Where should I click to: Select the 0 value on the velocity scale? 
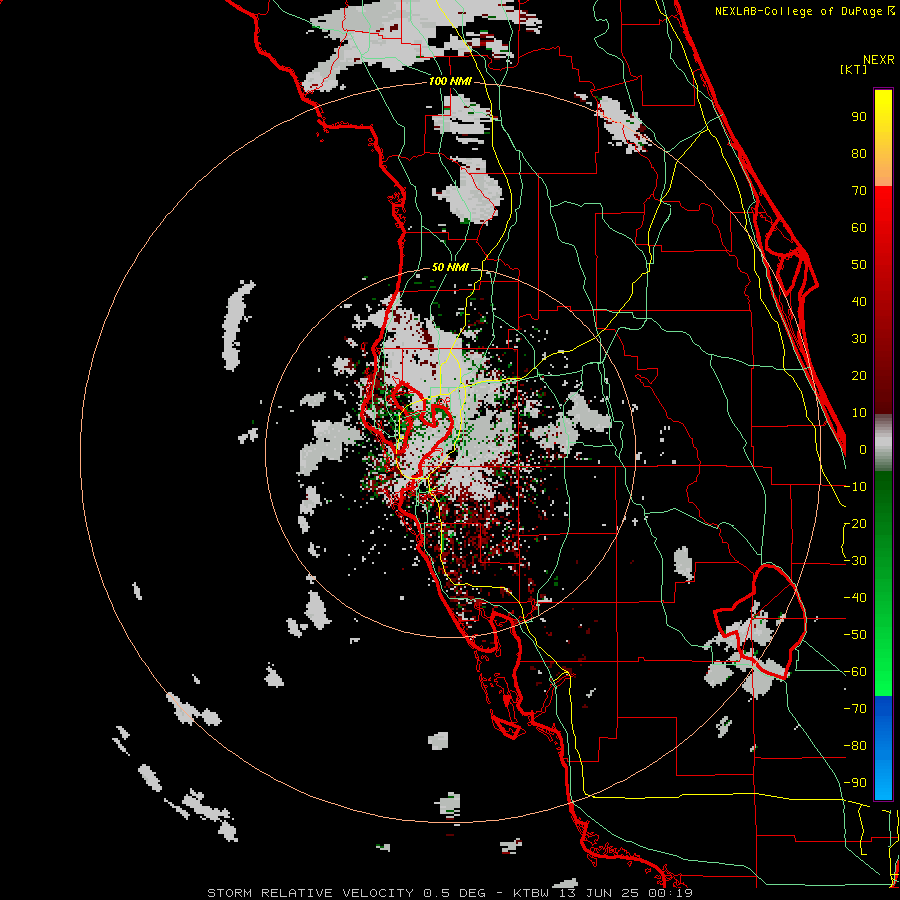[x=863, y=449]
